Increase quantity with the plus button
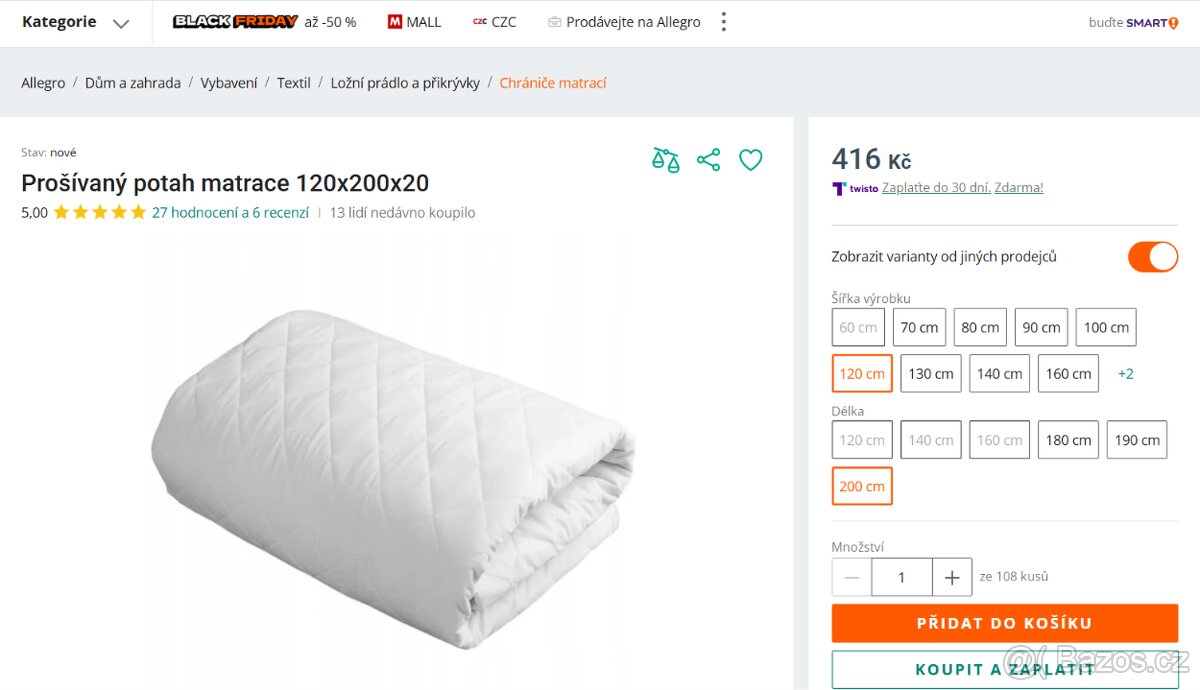Screen dimensions: 1200x690 (951, 577)
